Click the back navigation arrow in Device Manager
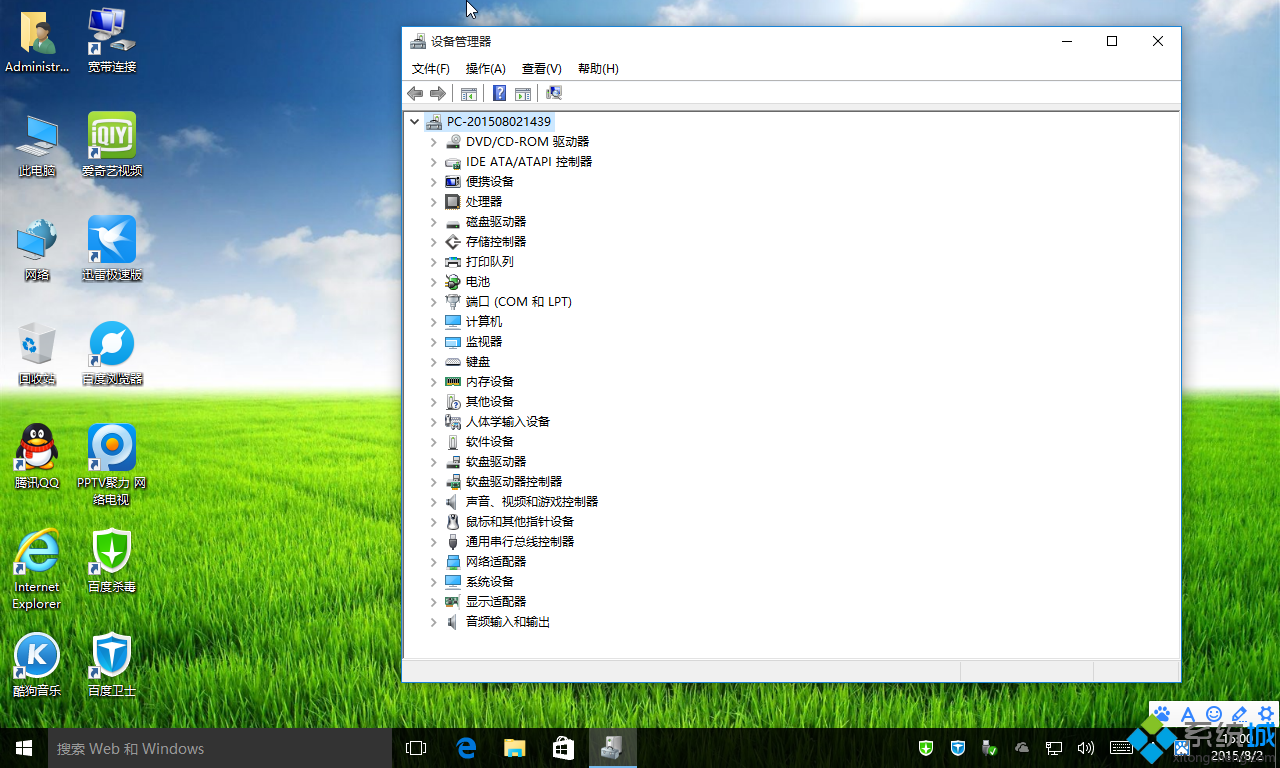Screen dimensions: 1280x768 click(x=415, y=93)
